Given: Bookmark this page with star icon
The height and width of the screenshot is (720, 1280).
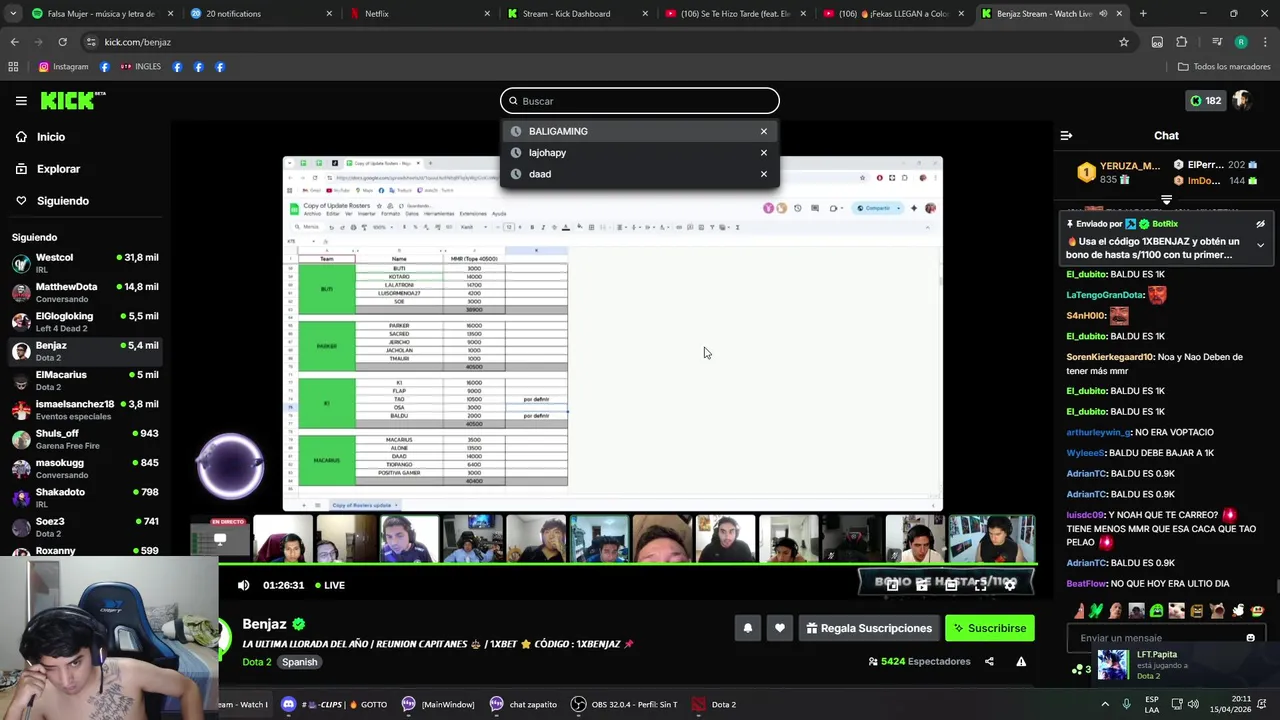Looking at the screenshot, I should tap(1124, 42).
